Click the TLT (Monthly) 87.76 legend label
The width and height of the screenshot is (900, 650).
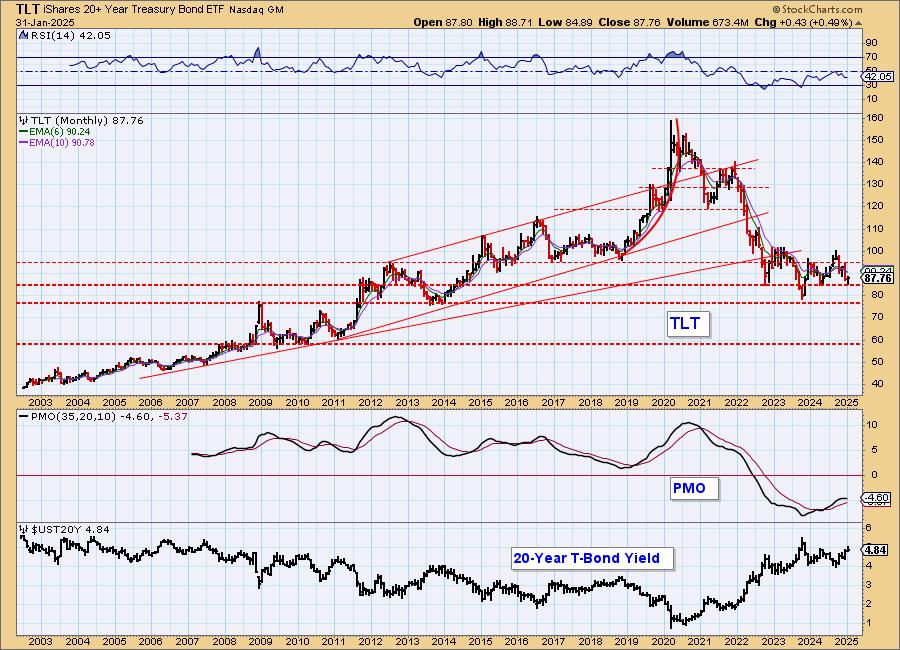(x=87, y=121)
